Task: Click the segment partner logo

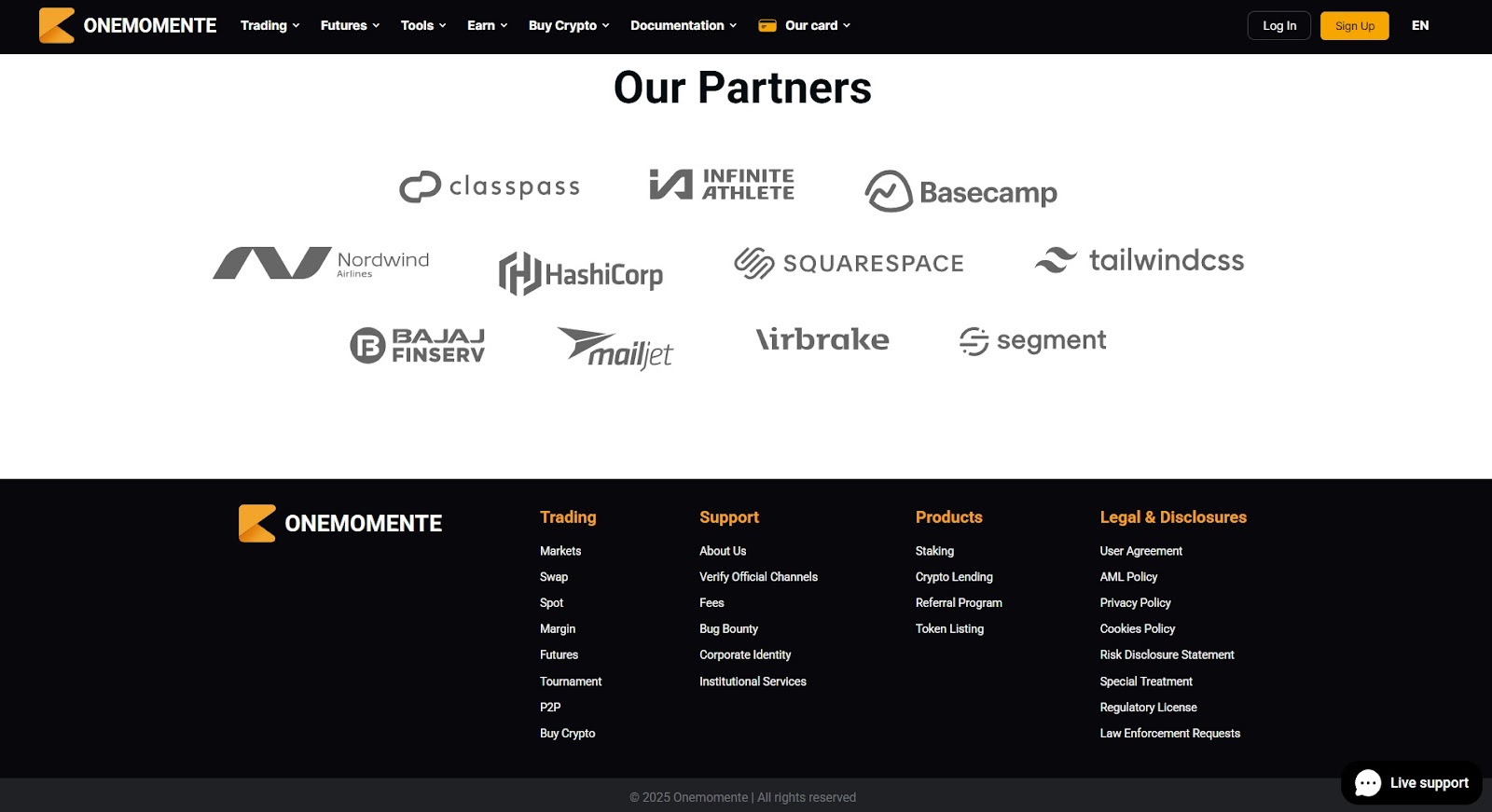Action: [1033, 341]
